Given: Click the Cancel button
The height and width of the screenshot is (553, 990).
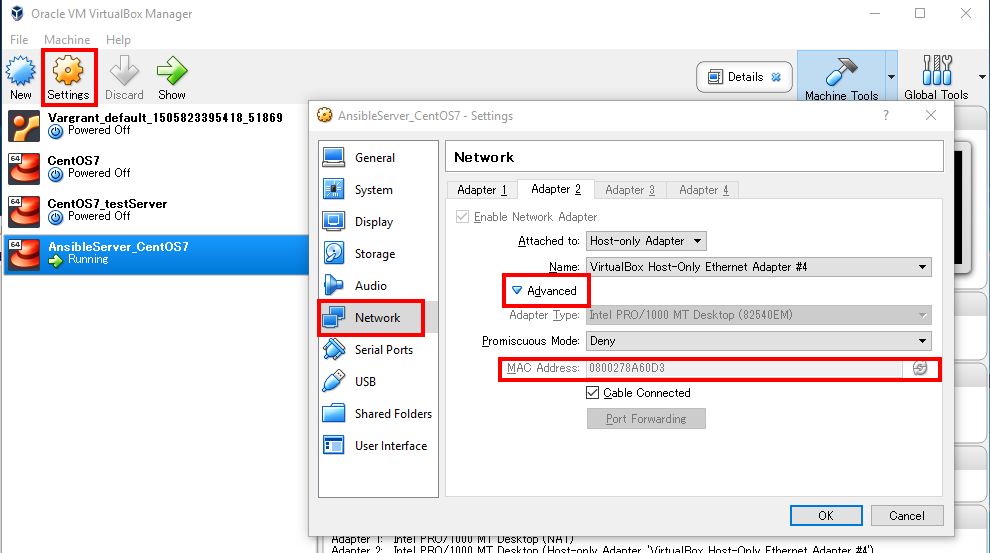Looking at the screenshot, I should (907, 515).
